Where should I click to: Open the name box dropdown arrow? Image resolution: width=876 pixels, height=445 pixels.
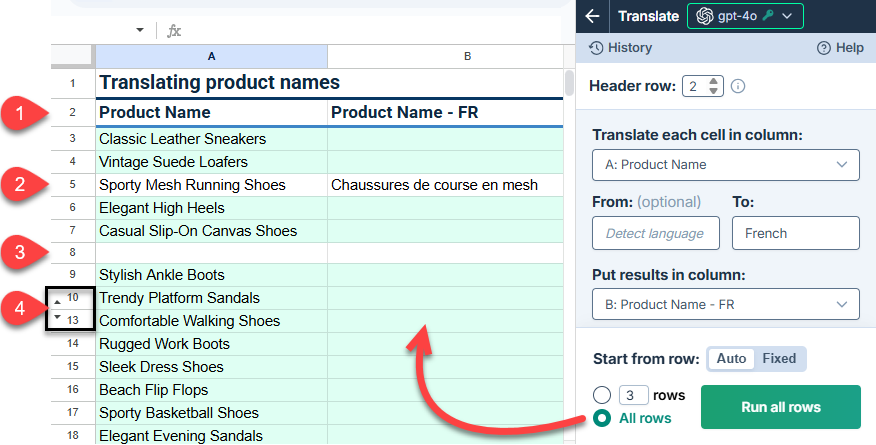(x=140, y=31)
